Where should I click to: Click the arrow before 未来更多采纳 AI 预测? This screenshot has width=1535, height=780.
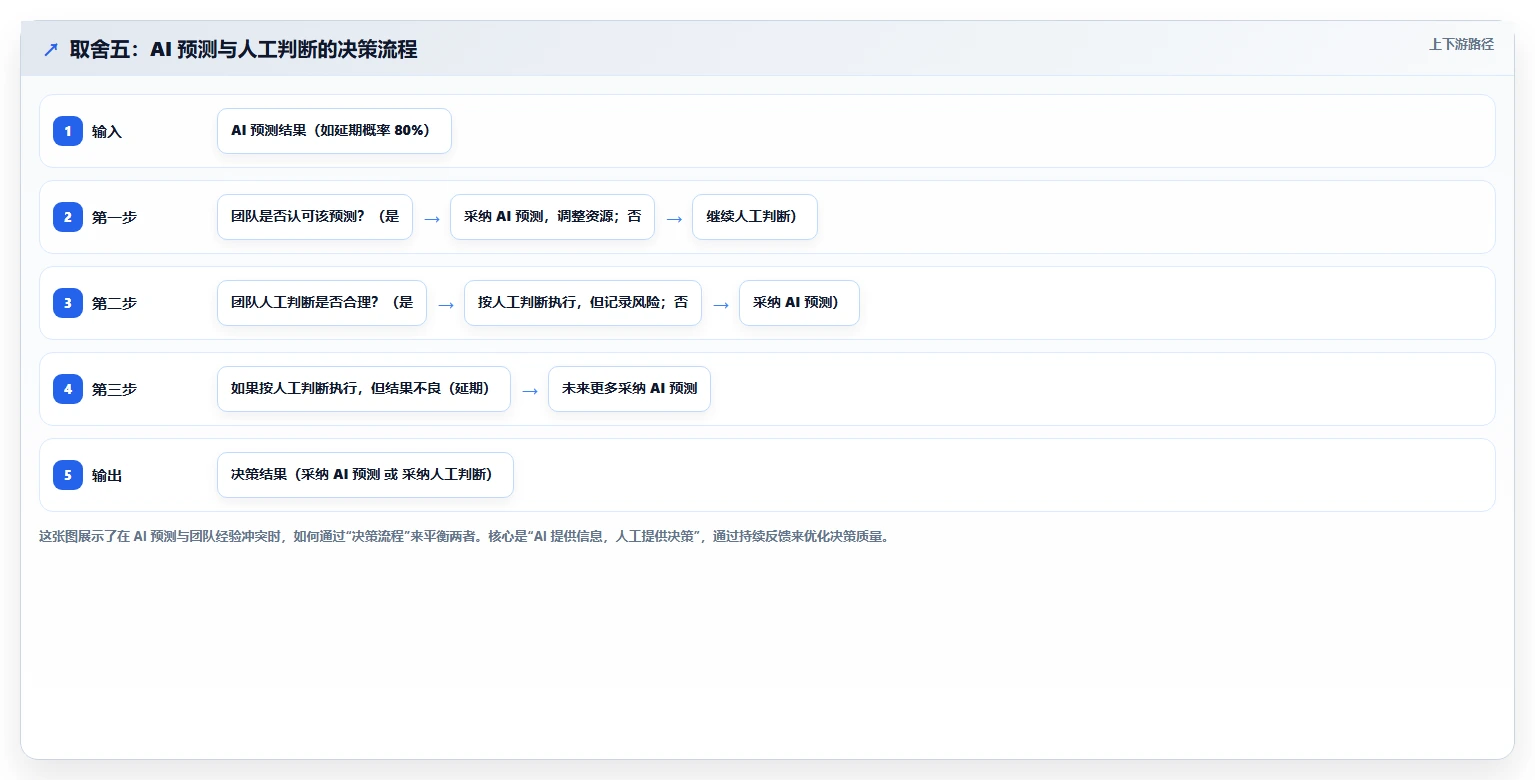[x=530, y=390]
